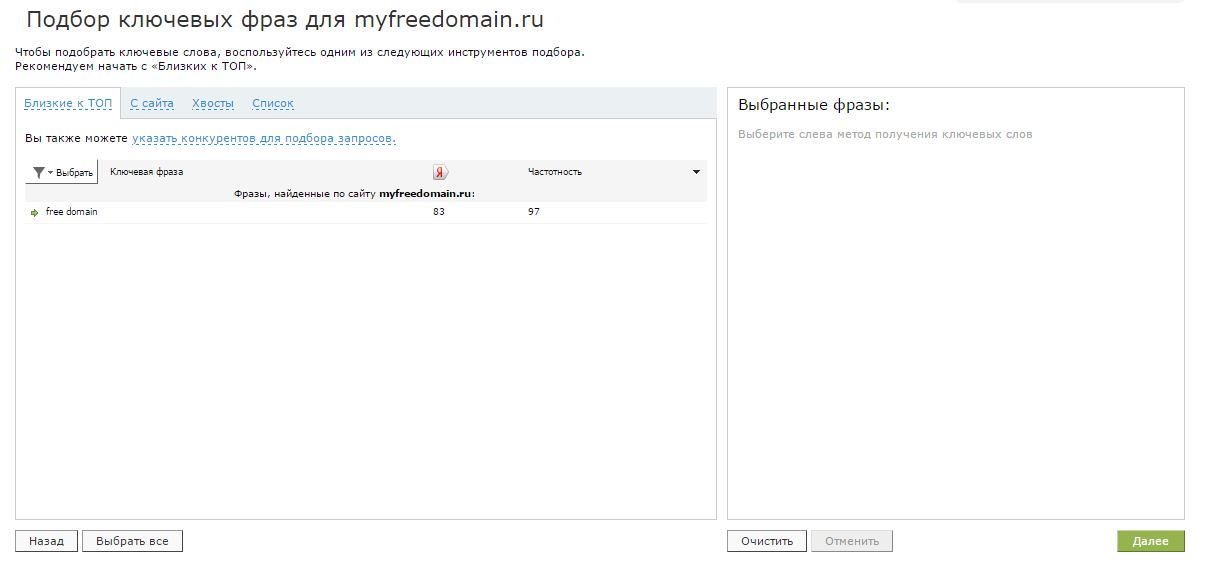
Task: Click inside the Выбранные фразы panel
Action: pos(955,320)
